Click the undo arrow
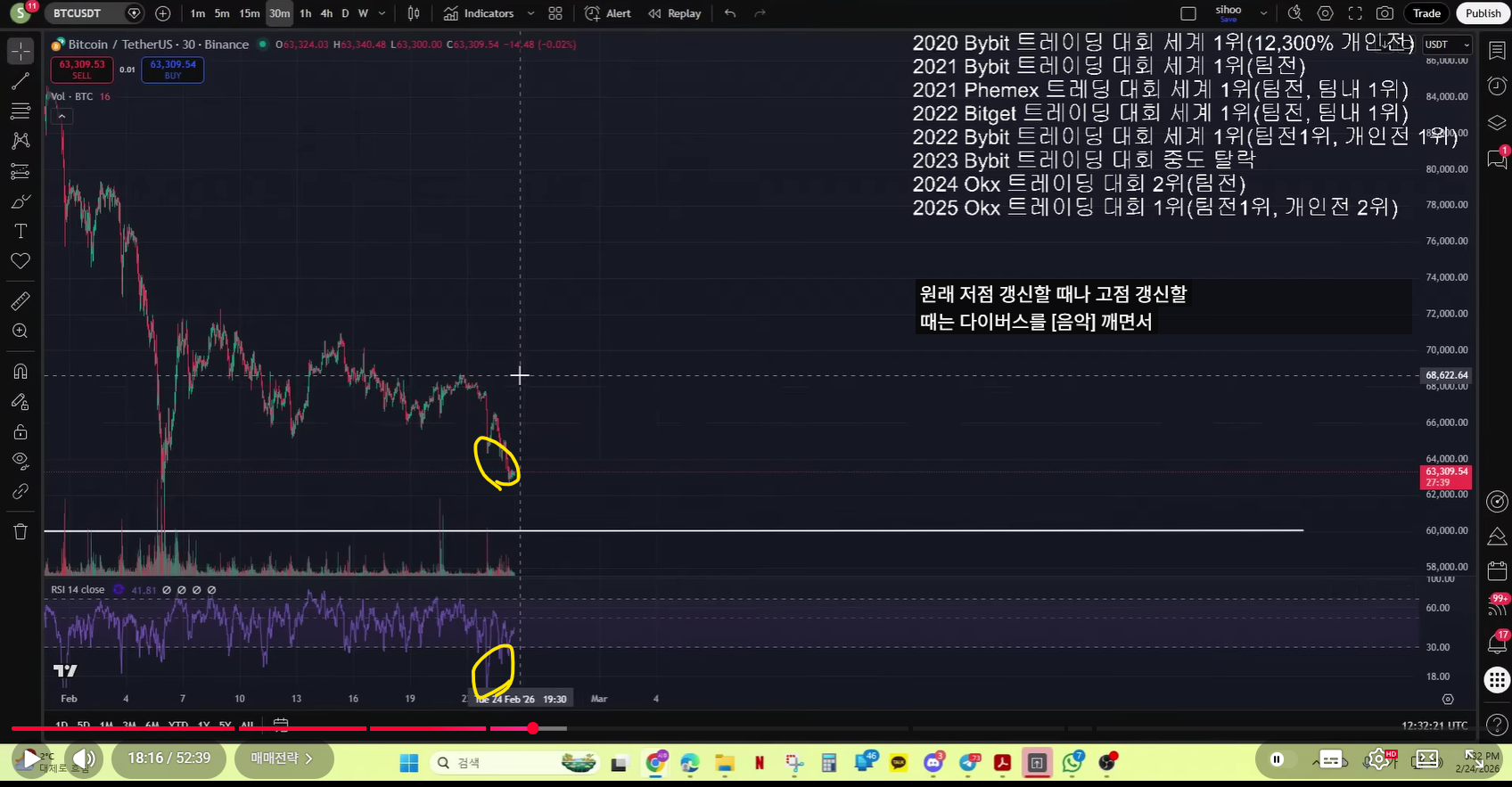 click(x=730, y=13)
